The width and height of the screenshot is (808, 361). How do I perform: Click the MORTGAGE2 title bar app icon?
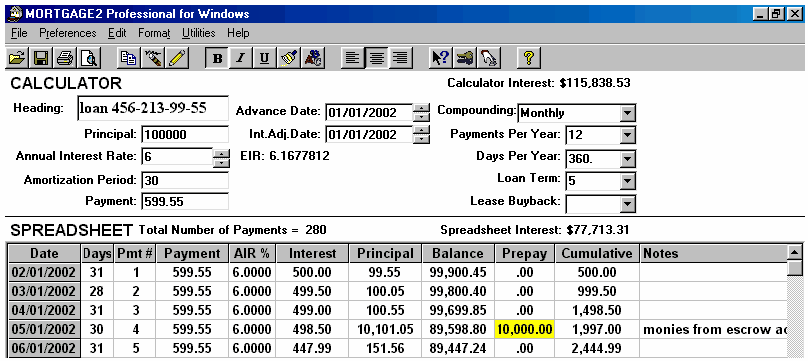point(15,14)
